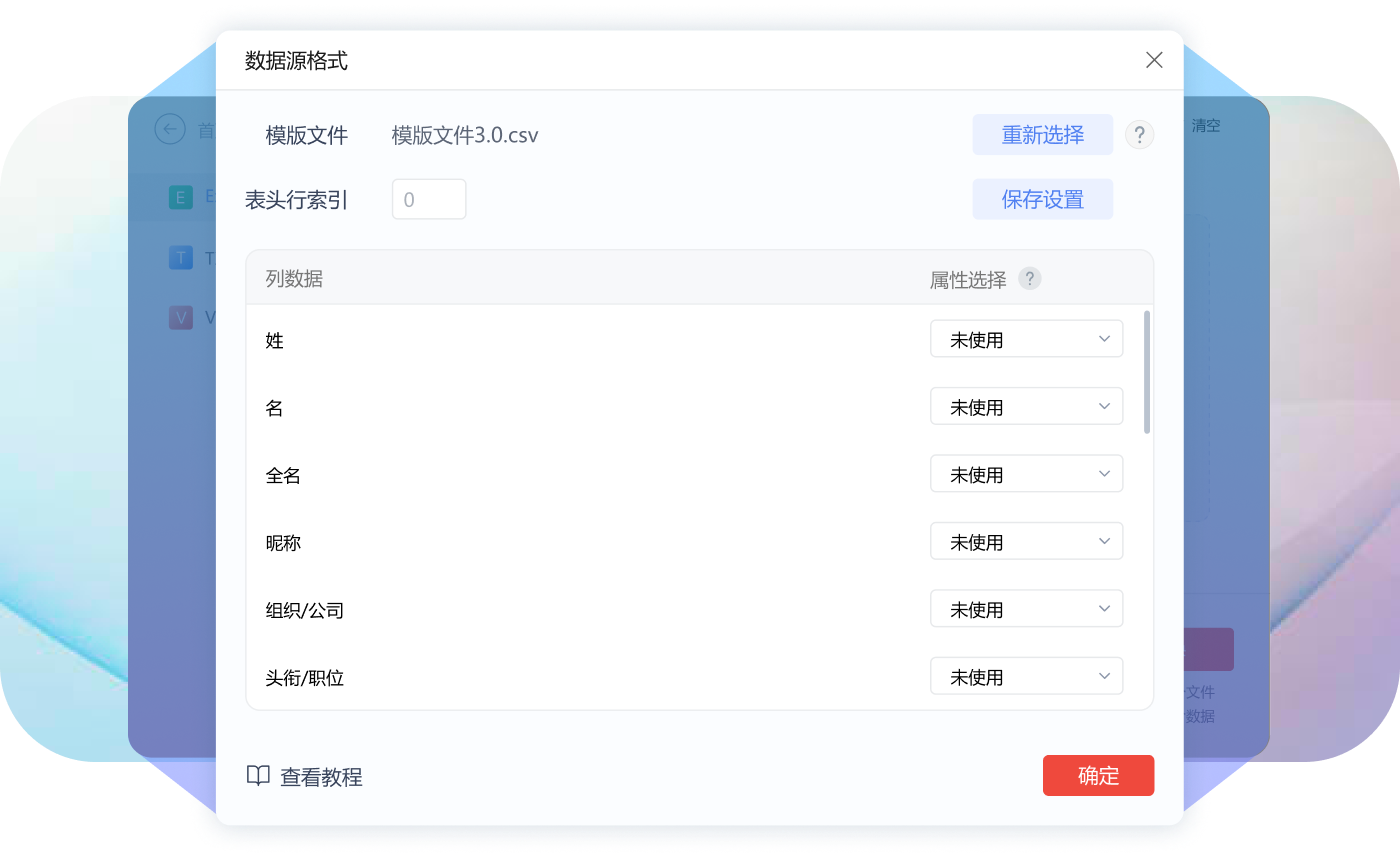Click the circular back arrow icon
The image size is (1400, 855).
click(x=169, y=129)
